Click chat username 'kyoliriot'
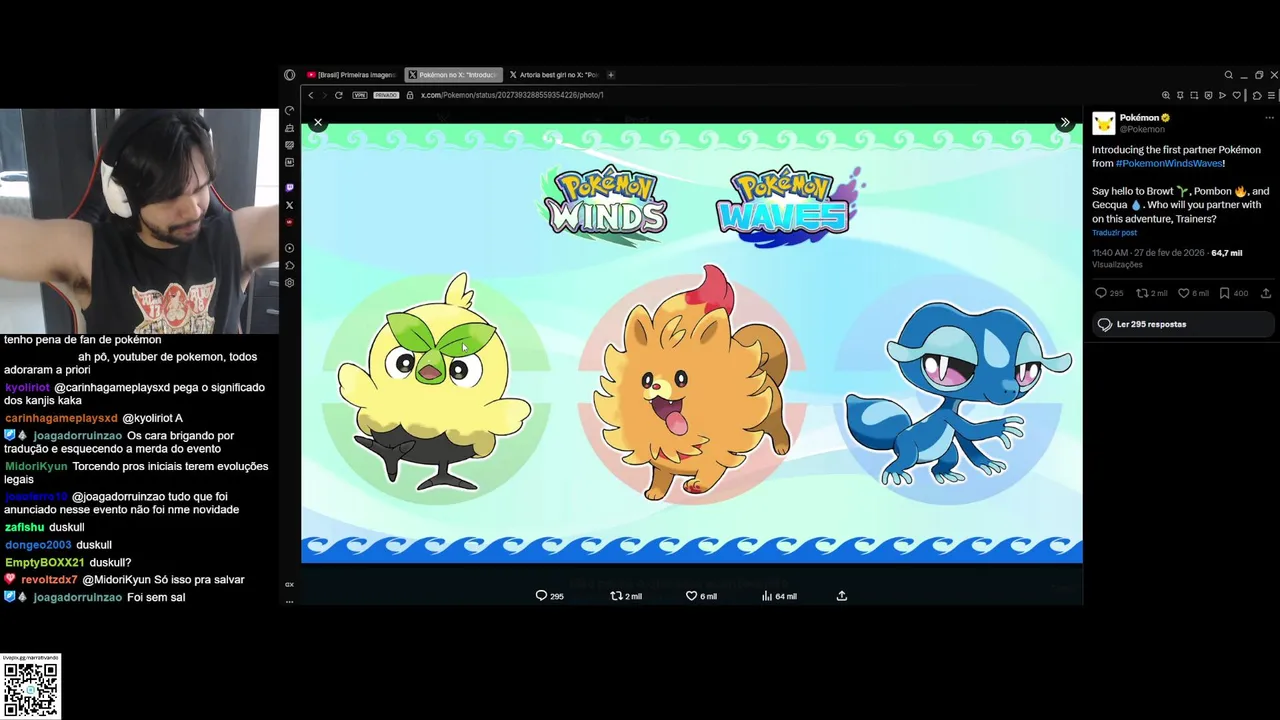Image resolution: width=1280 pixels, height=720 pixels. pos(27,388)
